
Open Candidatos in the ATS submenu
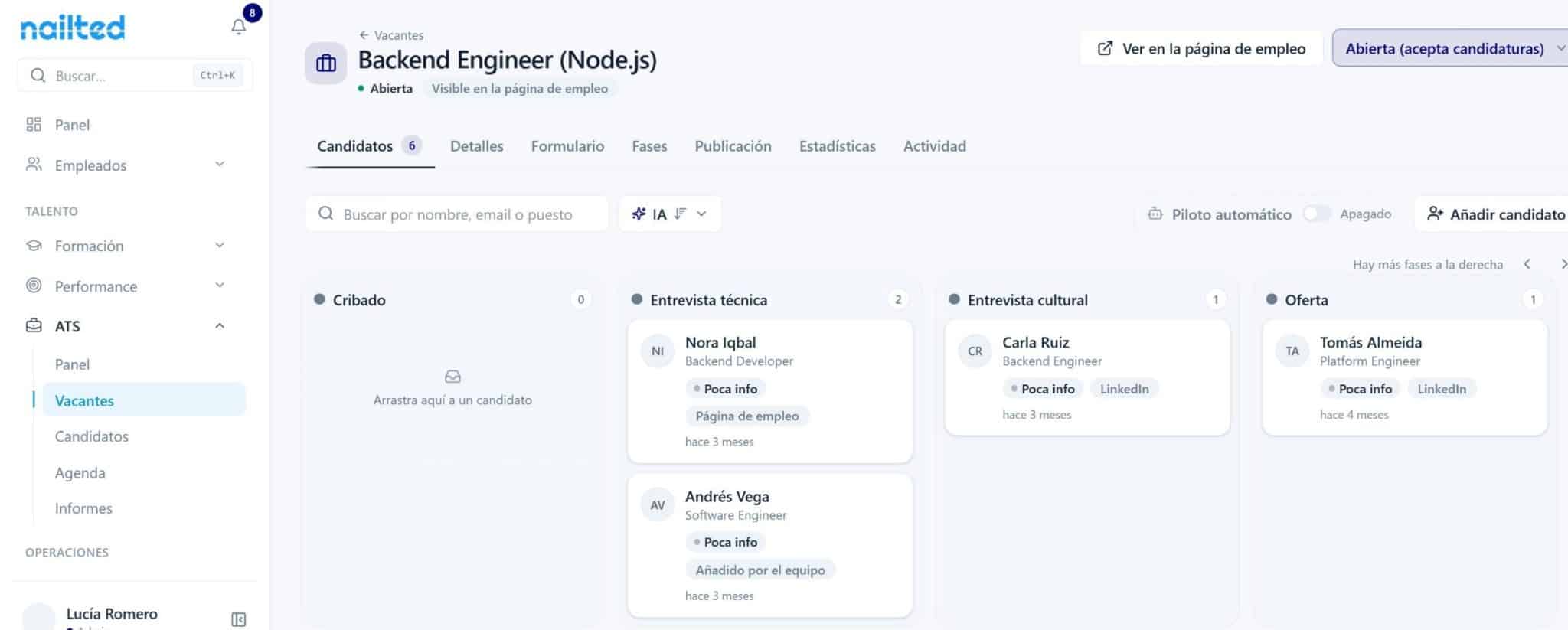92,436
